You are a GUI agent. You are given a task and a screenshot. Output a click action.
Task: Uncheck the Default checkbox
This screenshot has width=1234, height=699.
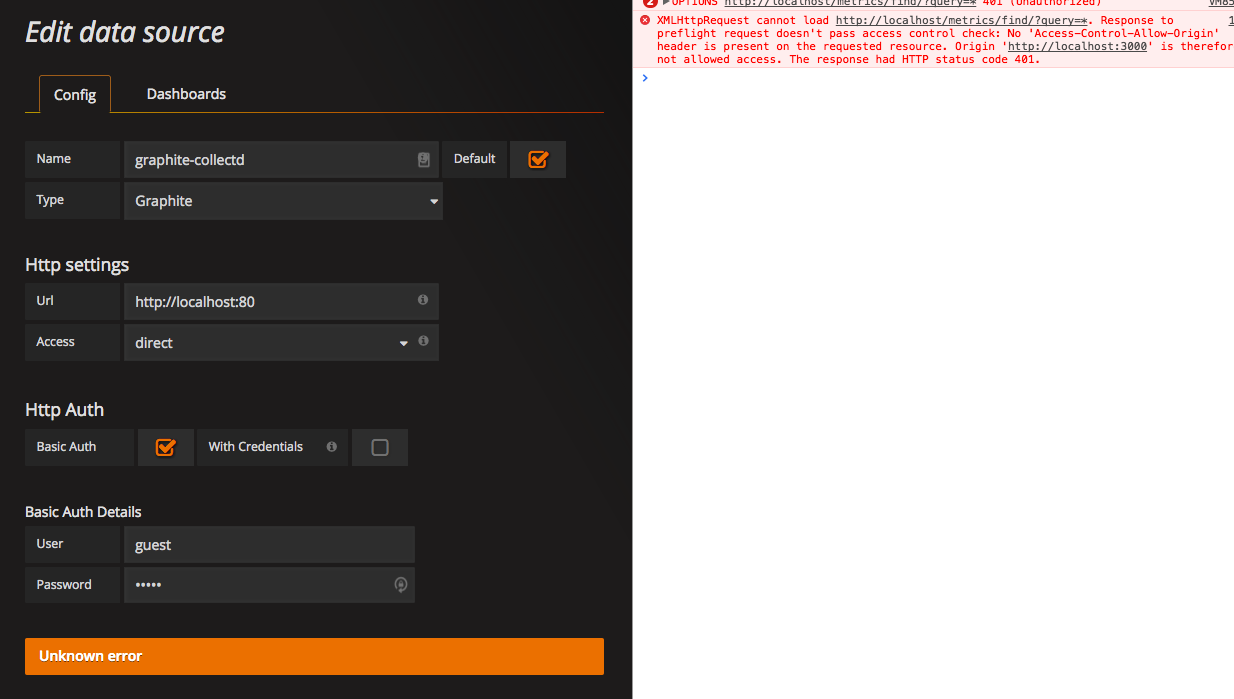click(538, 159)
